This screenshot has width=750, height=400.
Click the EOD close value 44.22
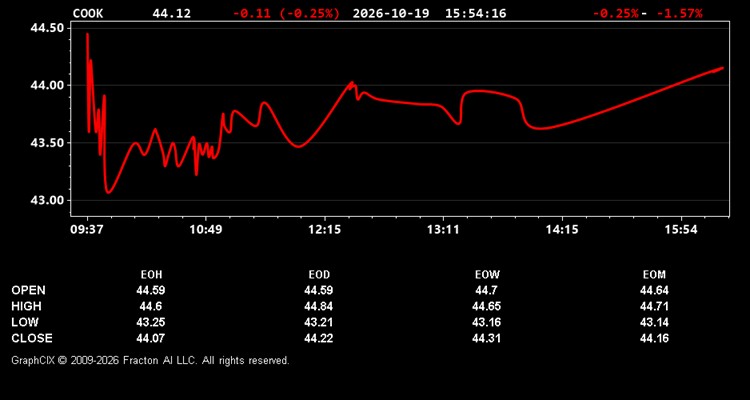pos(319,338)
